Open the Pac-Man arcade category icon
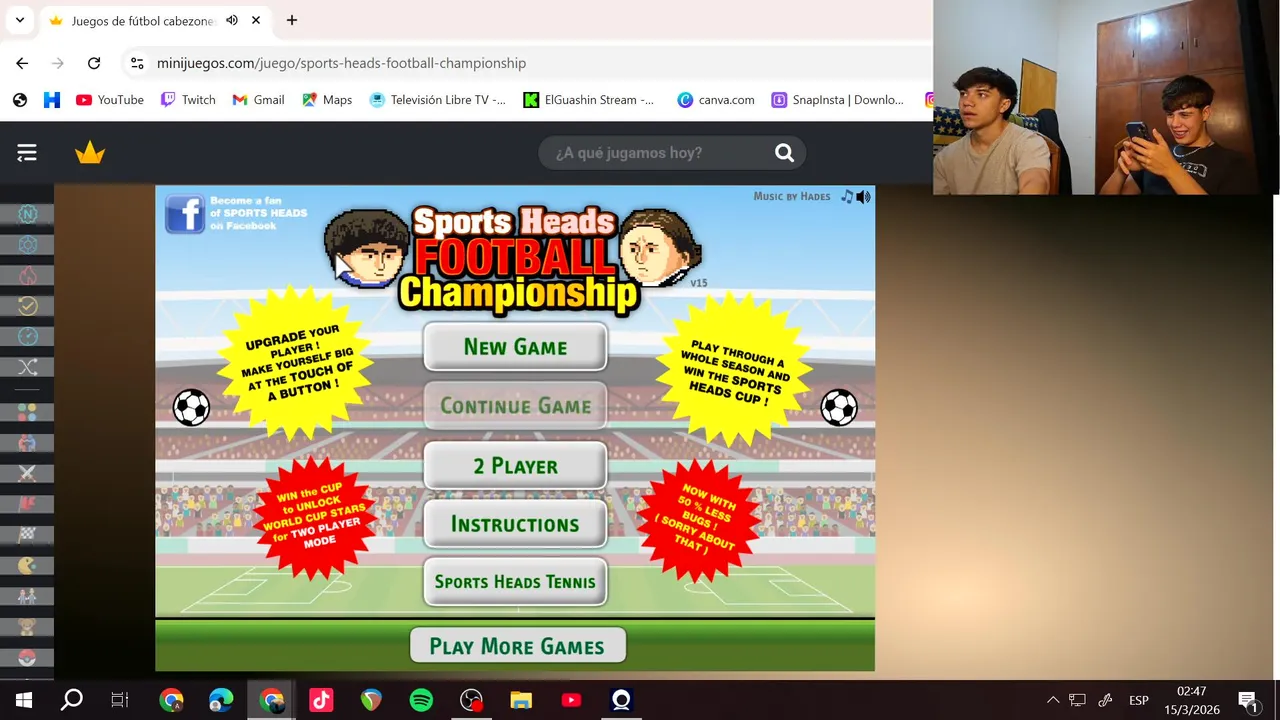The image size is (1280, 720). pos(27,566)
